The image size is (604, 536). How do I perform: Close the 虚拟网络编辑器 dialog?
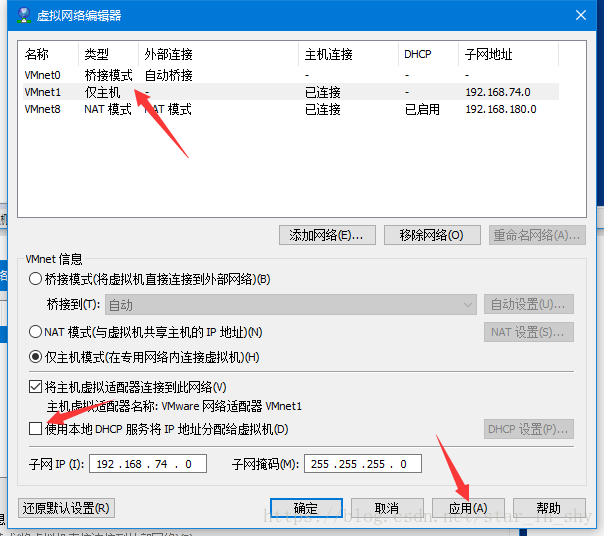[x=581, y=15]
